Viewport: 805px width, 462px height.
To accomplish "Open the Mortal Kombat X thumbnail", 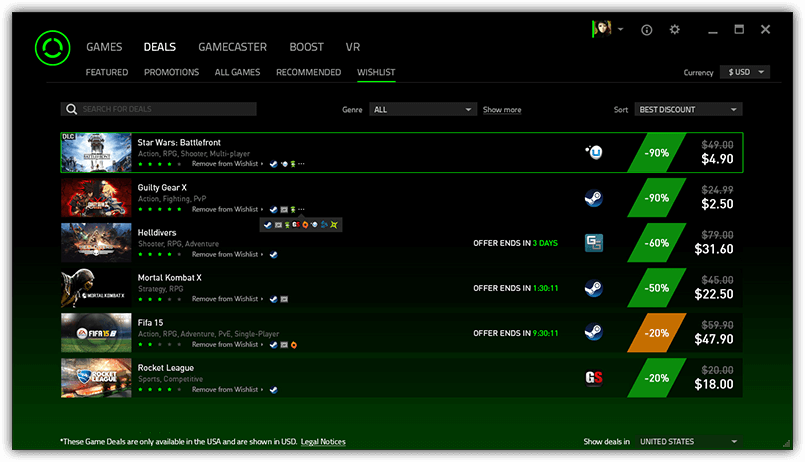I will pyautogui.click(x=97, y=288).
